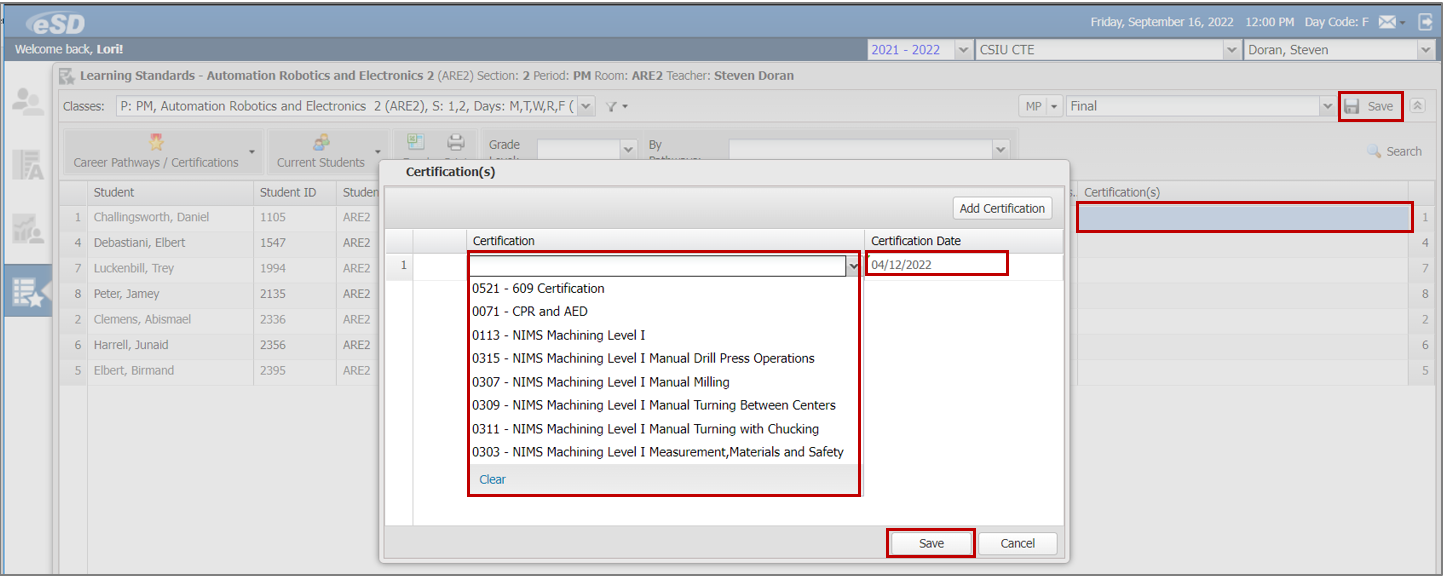
Task: Select student Challingsworth, Daniel
Action: click(152, 217)
